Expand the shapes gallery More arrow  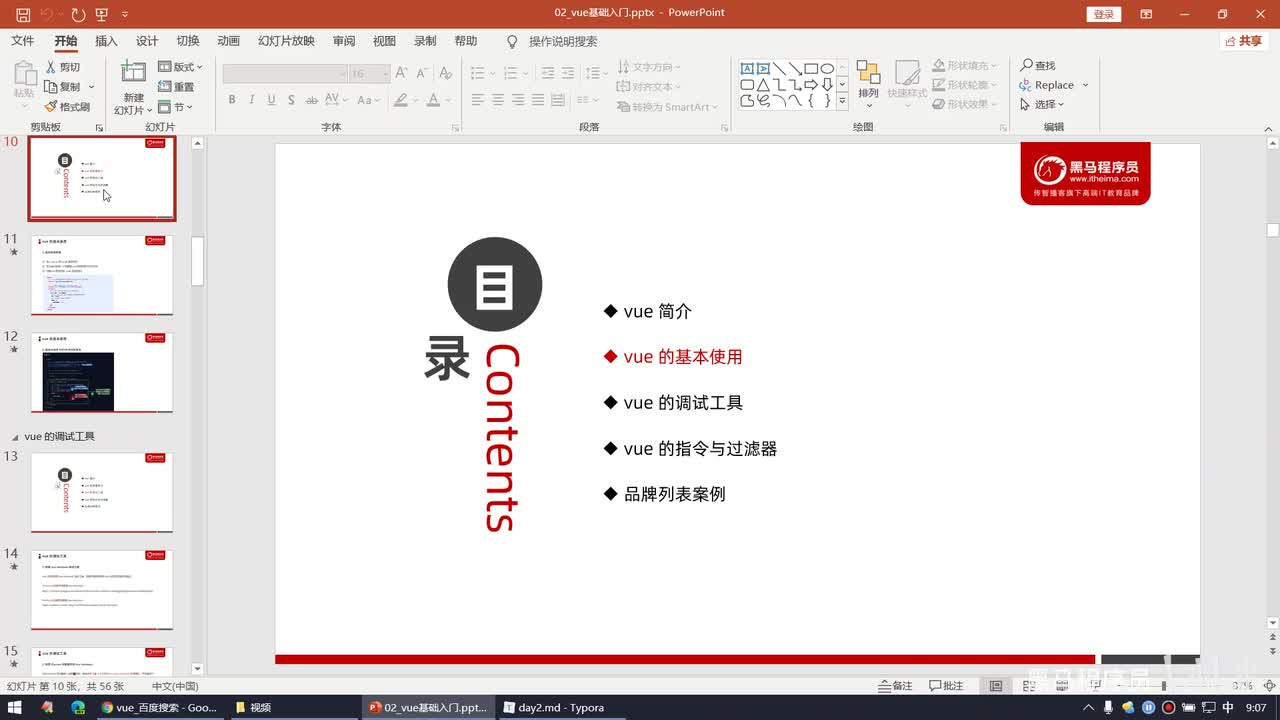tap(842, 101)
